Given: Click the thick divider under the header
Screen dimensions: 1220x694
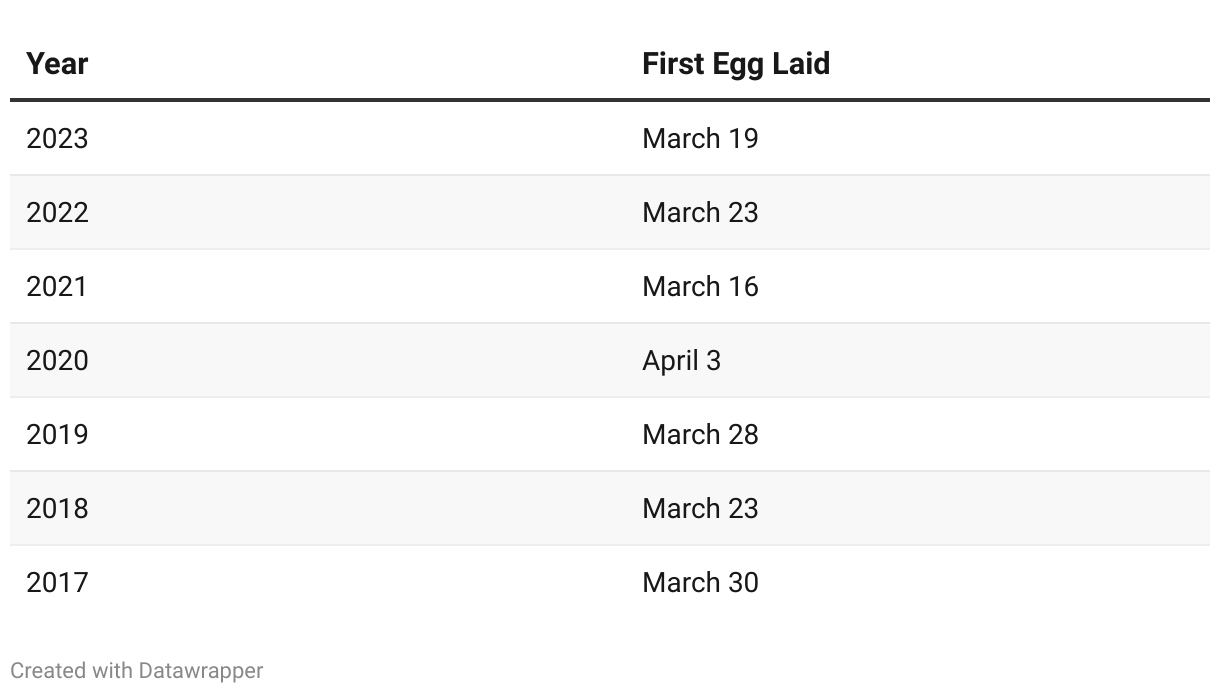Looking at the screenshot, I should pos(610,100).
